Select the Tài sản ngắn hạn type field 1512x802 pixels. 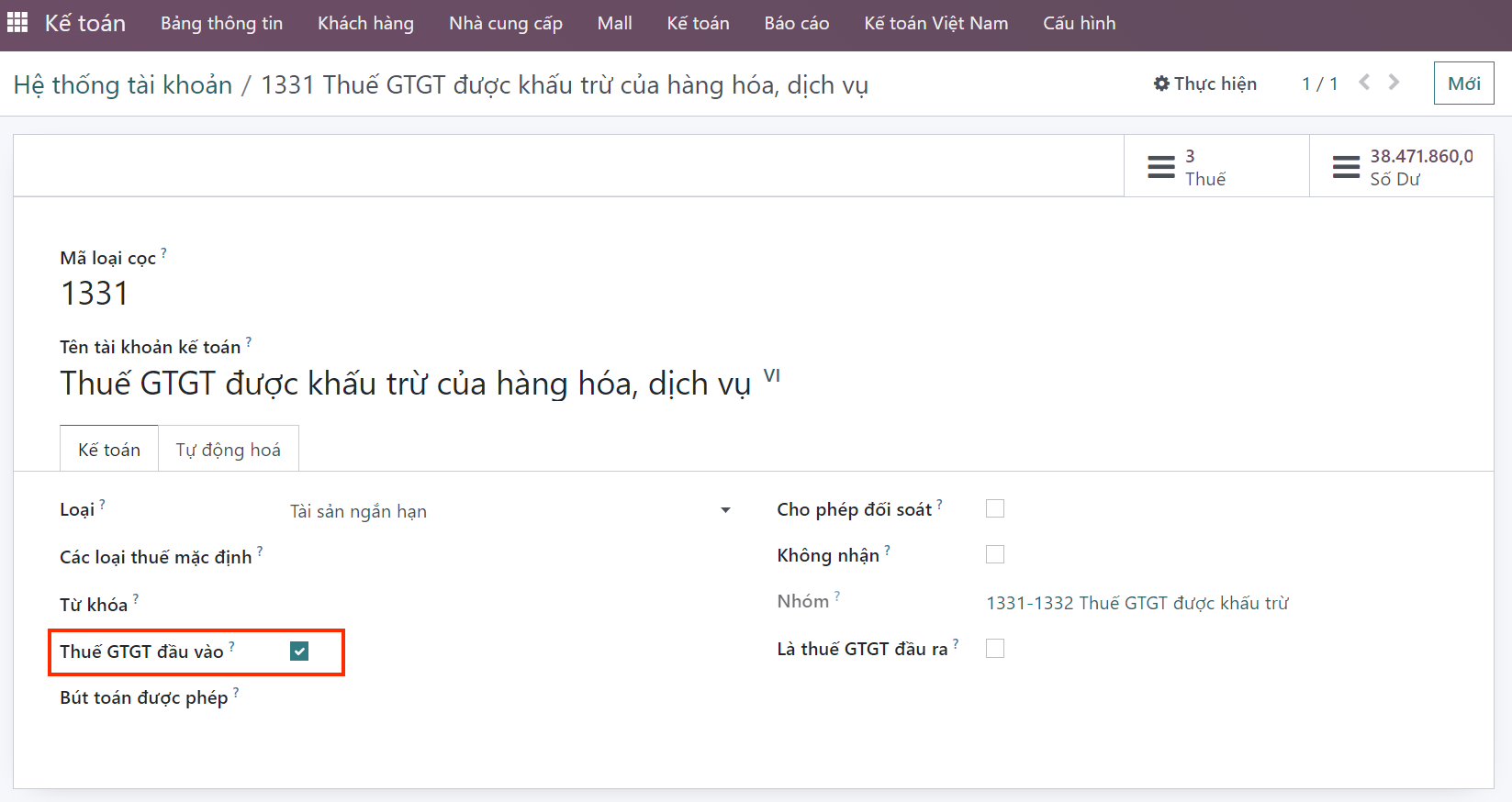pos(510,511)
